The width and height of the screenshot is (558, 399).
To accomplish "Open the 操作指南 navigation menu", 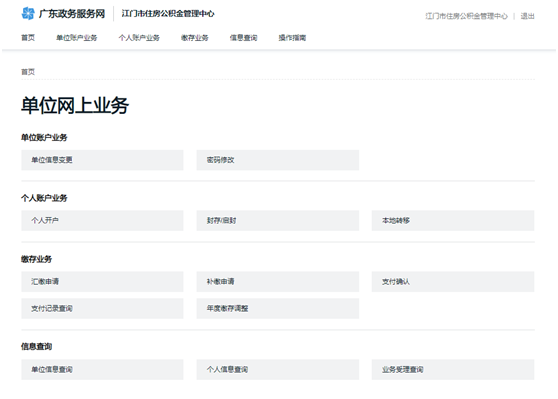I will (x=292, y=38).
